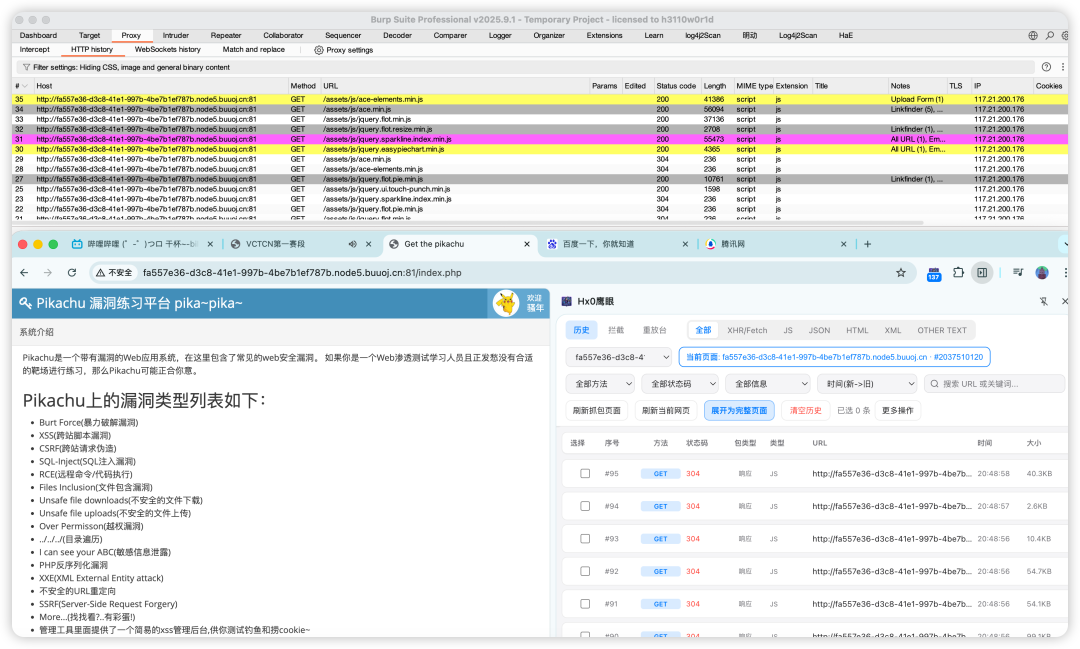Click 清空历史 button

pos(805,411)
